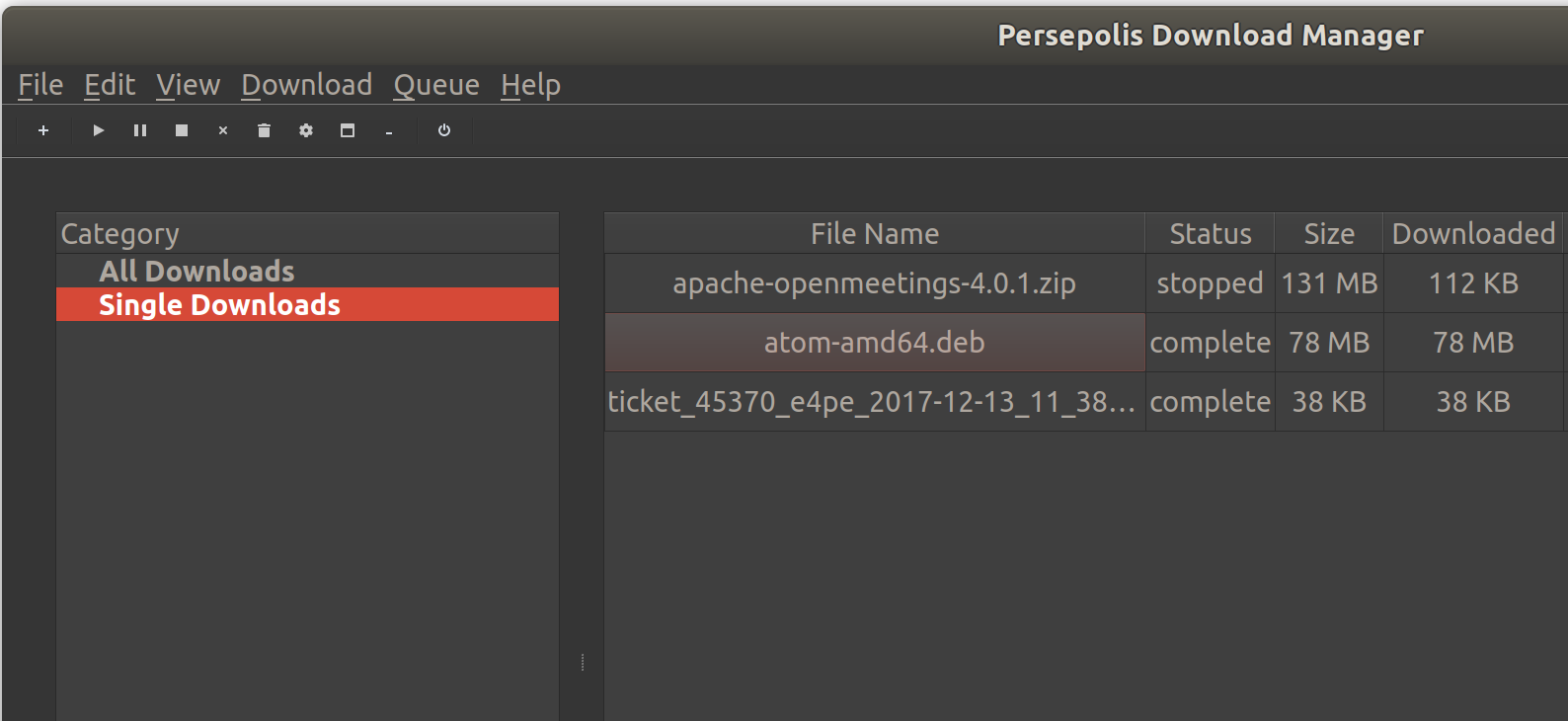Viewport: 1568px width, 721px height.
Task: Add a new download with the plus icon
Action: pos(43,130)
